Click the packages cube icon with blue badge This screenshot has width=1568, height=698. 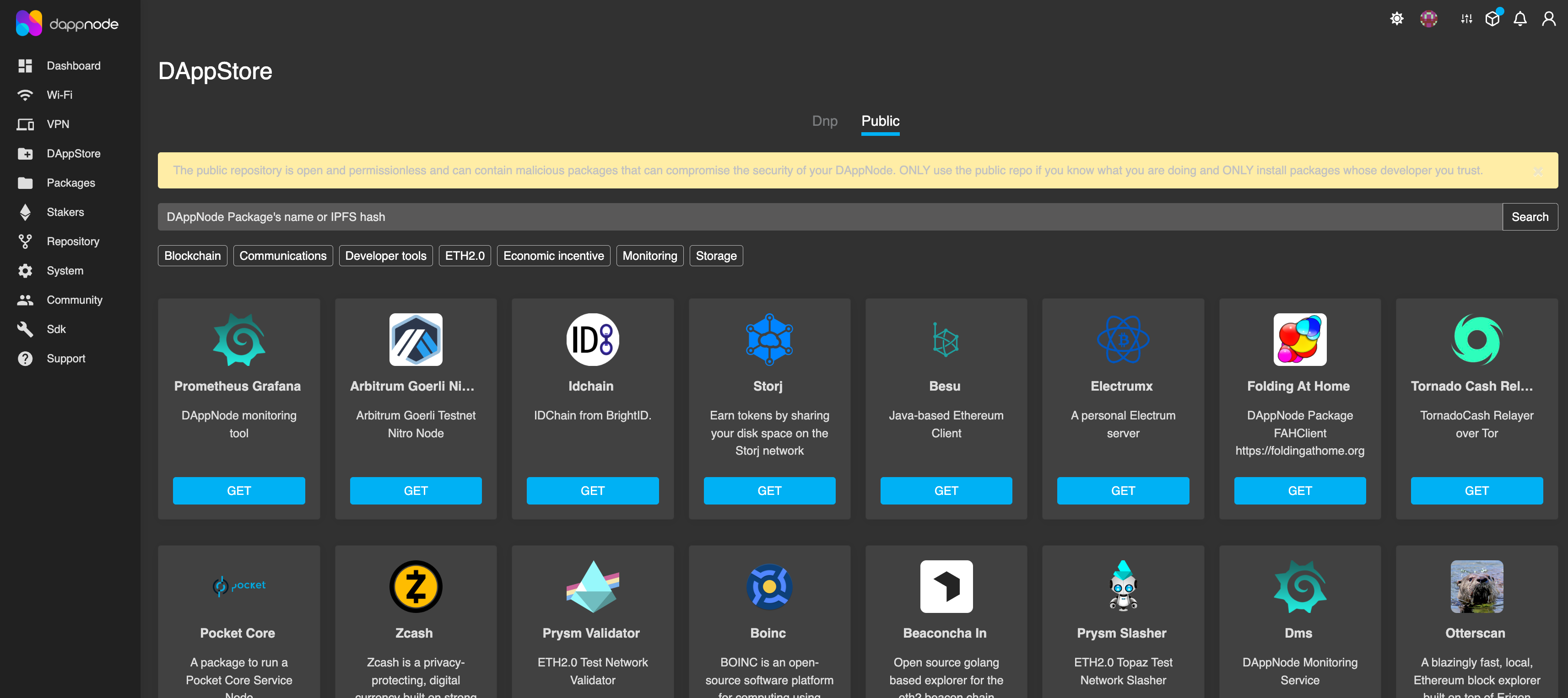(1492, 19)
